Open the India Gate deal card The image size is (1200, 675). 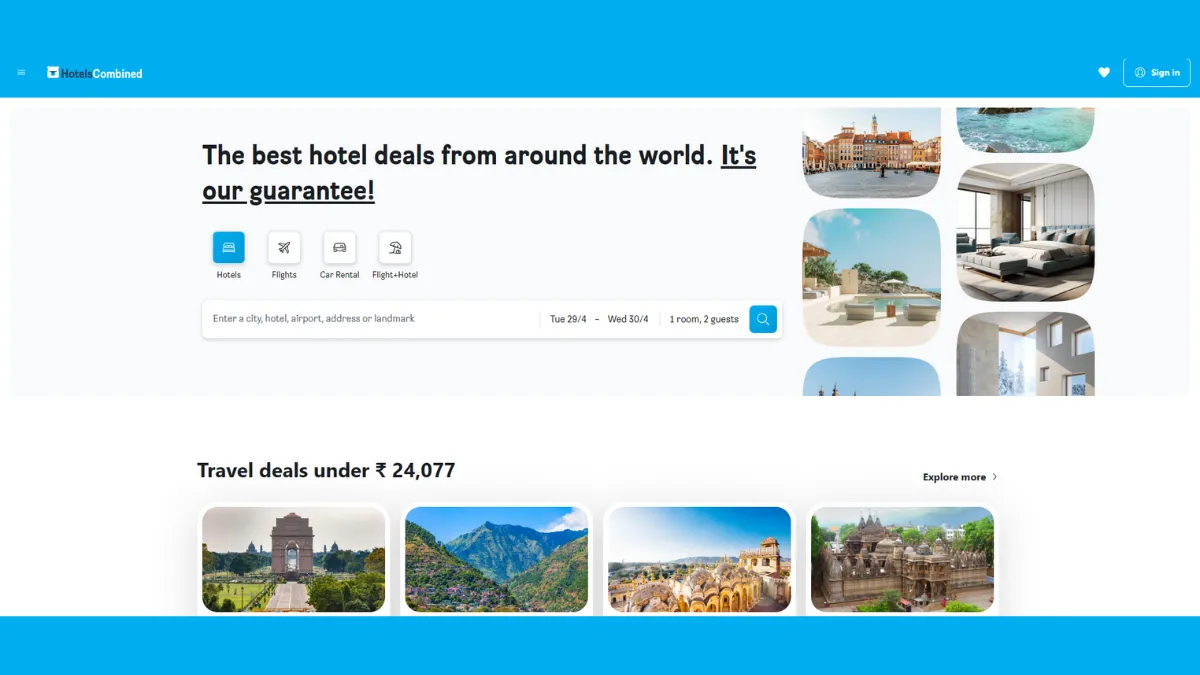pyautogui.click(x=293, y=559)
